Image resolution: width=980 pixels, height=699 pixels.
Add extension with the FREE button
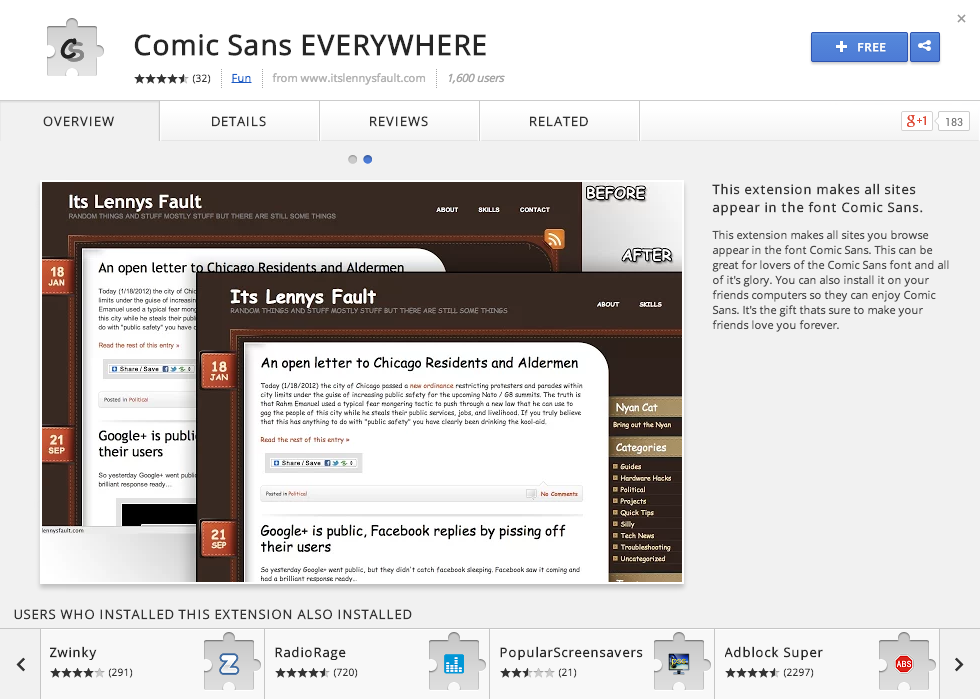(x=859, y=47)
